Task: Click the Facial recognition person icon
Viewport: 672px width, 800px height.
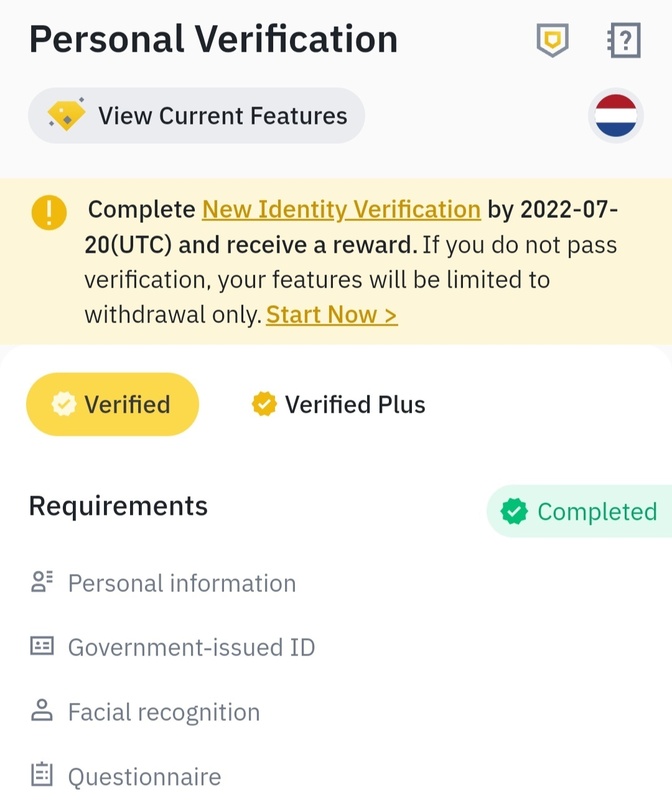Action: [x=40, y=712]
